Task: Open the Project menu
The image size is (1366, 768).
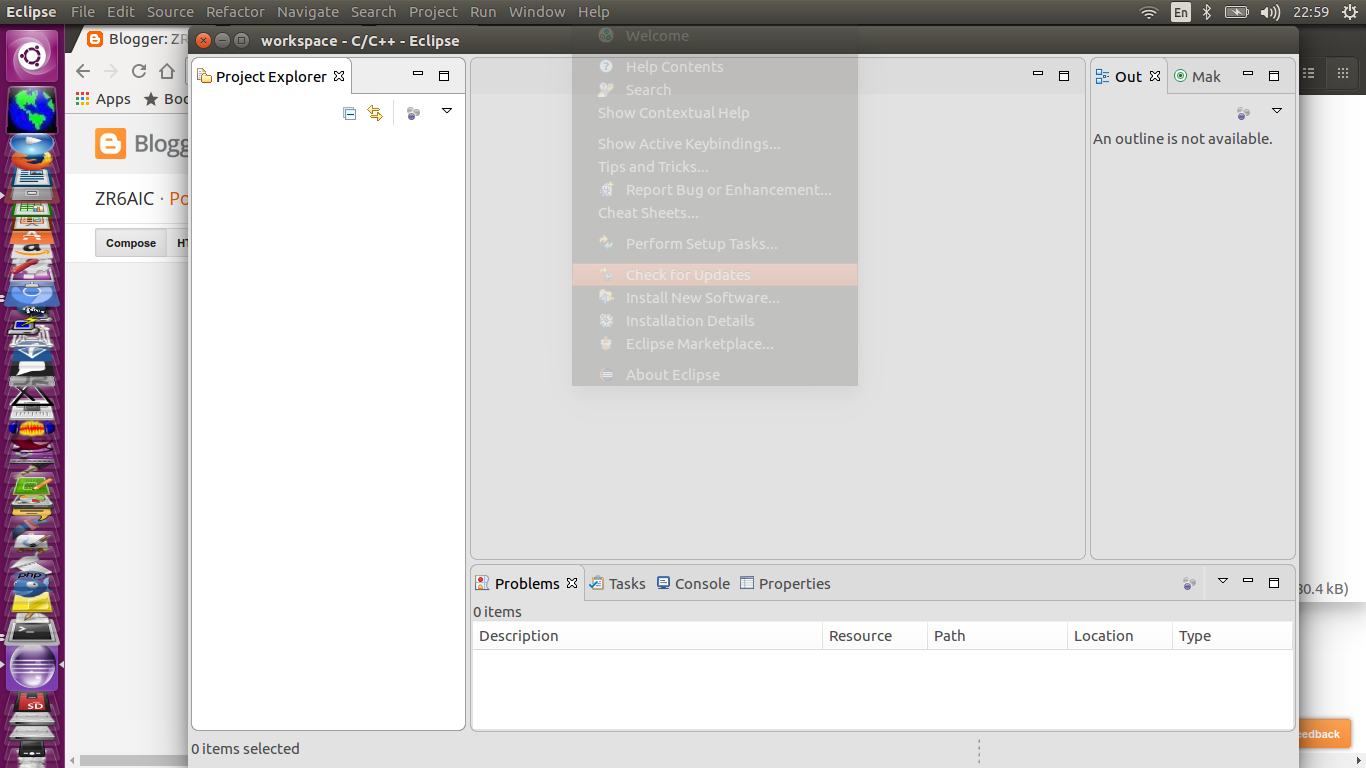Action: 433,12
